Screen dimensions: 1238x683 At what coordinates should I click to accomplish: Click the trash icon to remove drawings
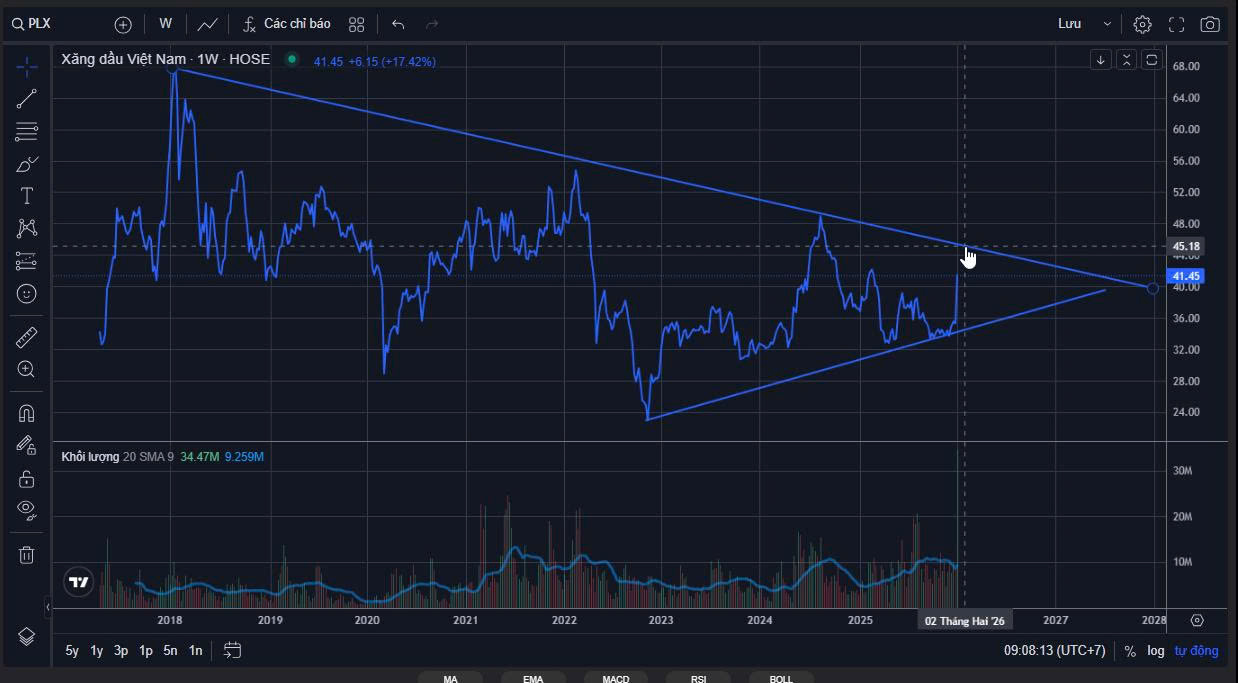pos(27,554)
